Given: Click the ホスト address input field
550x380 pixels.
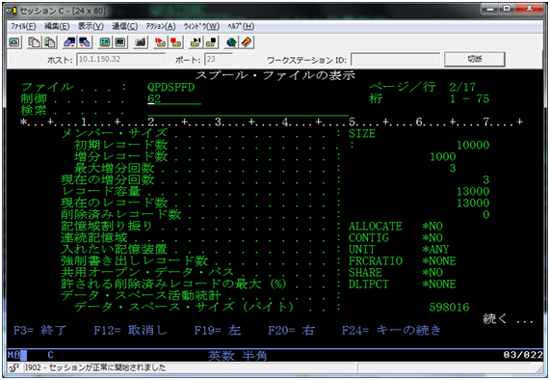Looking at the screenshot, I should pos(121,59).
